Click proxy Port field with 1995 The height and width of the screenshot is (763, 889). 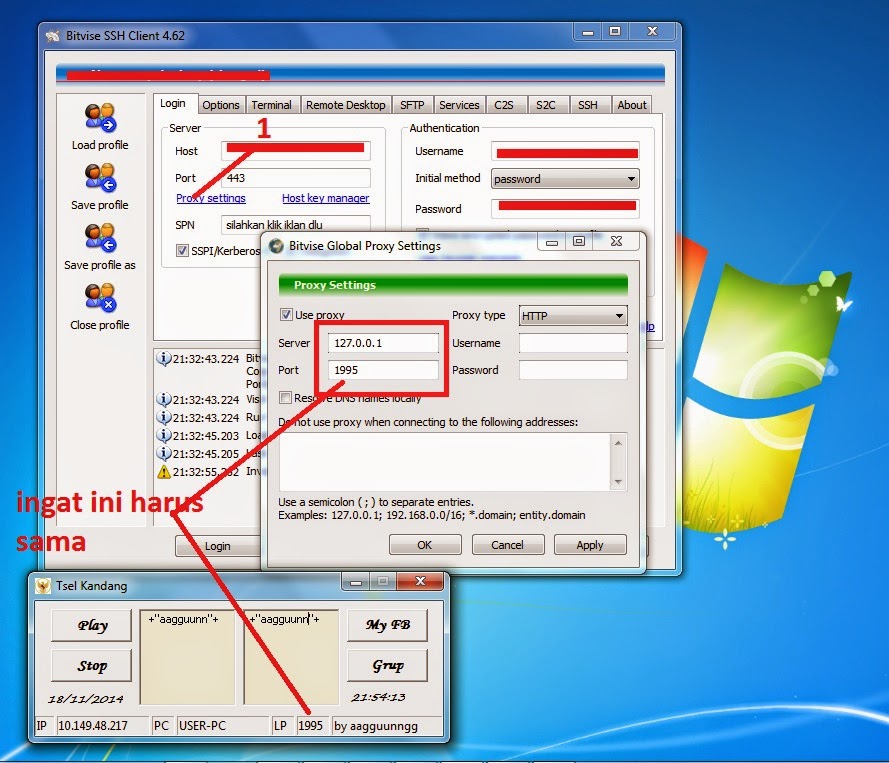coord(383,370)
